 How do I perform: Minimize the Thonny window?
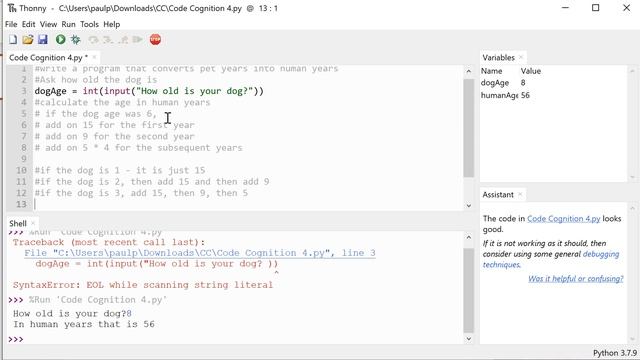tap(565, 8)
